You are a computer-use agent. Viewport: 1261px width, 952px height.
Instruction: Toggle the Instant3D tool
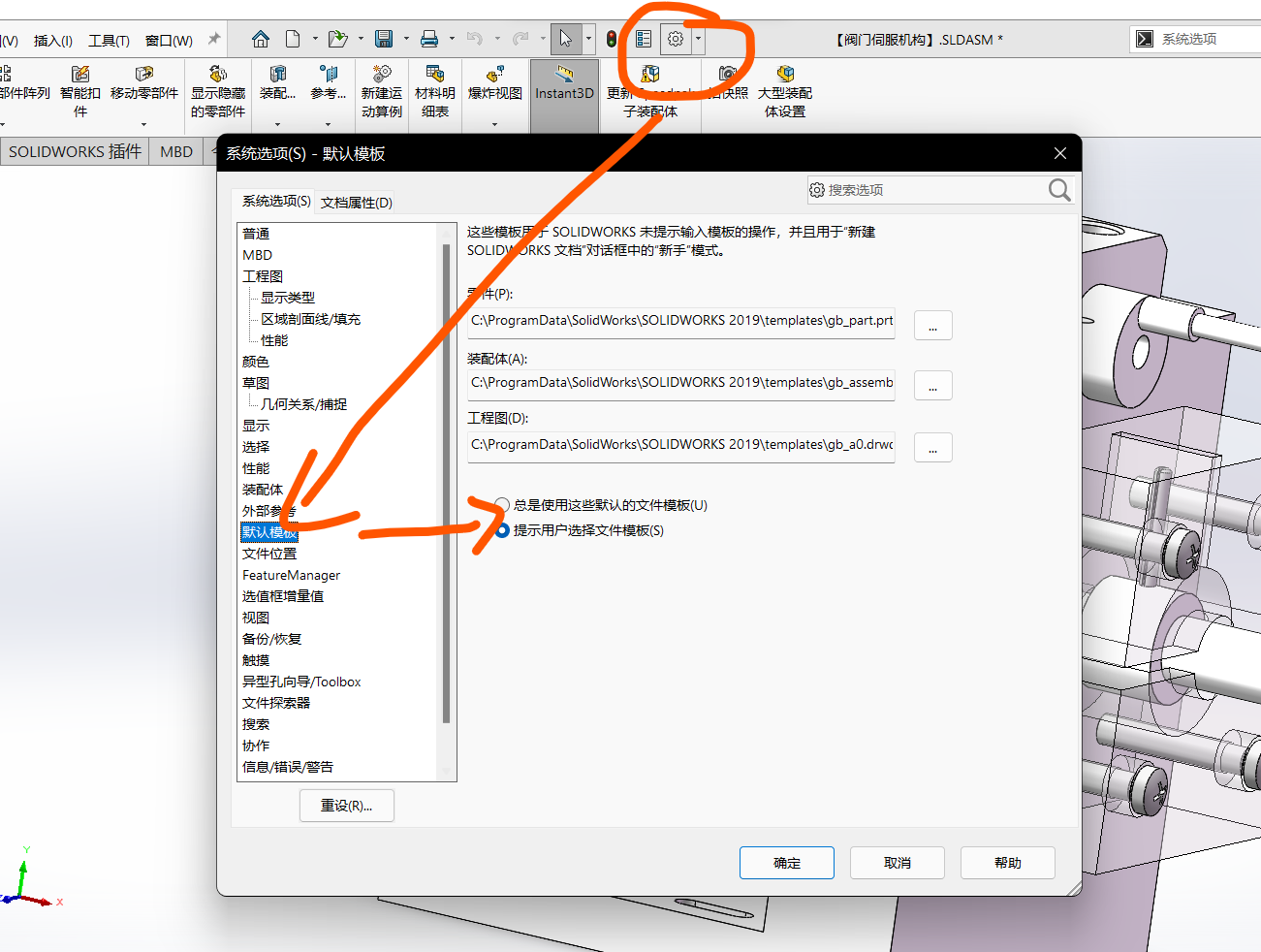click(563, 83)
